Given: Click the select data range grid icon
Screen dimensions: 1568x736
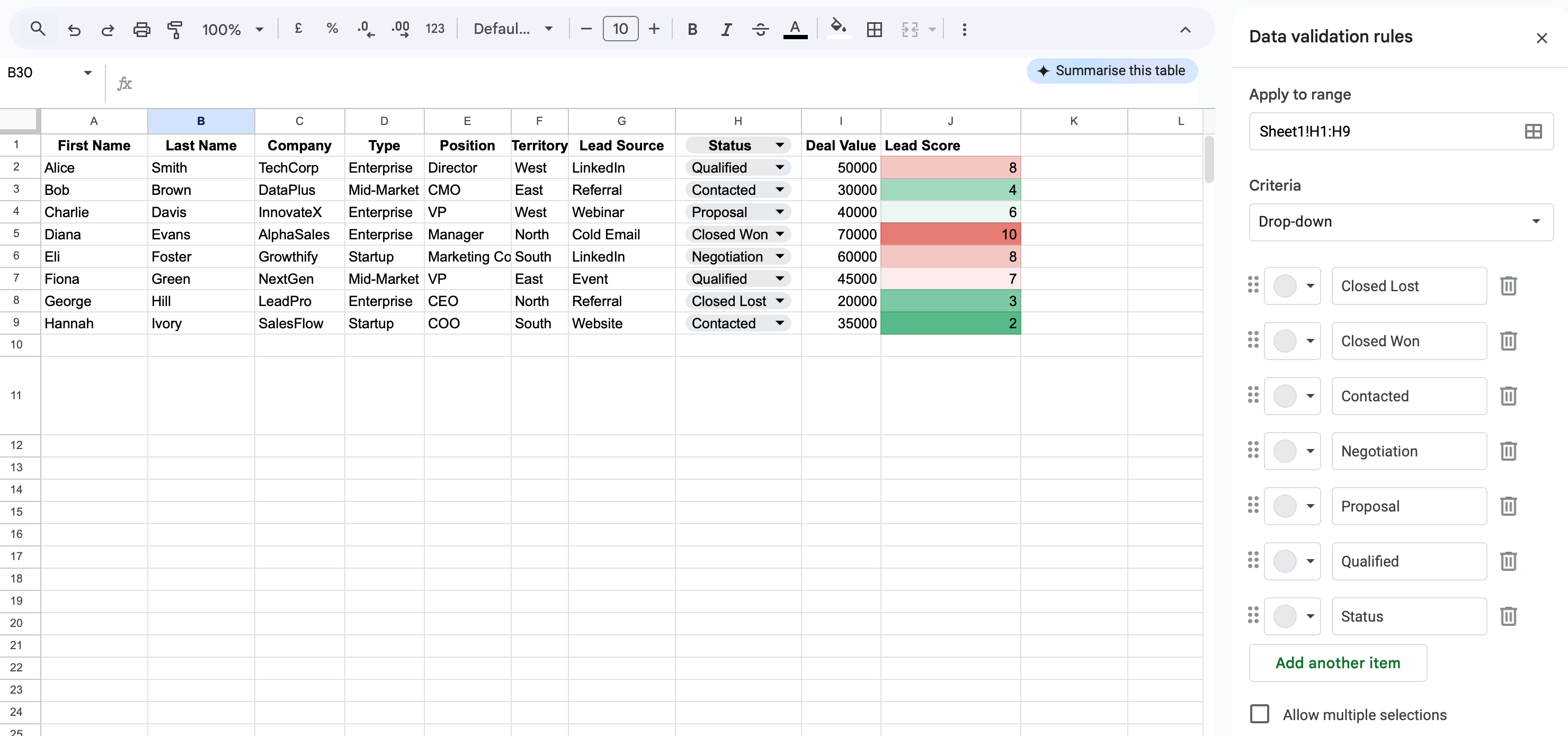Looking at the screenshot, I should click(1533, 131).
